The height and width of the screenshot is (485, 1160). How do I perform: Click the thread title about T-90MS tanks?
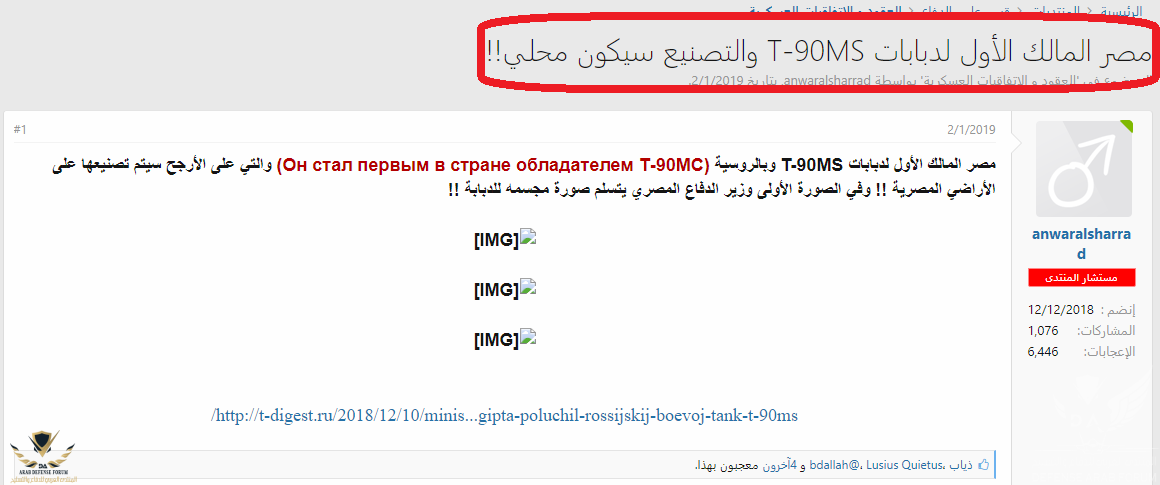pyautogui.click(x=819, y=51)
